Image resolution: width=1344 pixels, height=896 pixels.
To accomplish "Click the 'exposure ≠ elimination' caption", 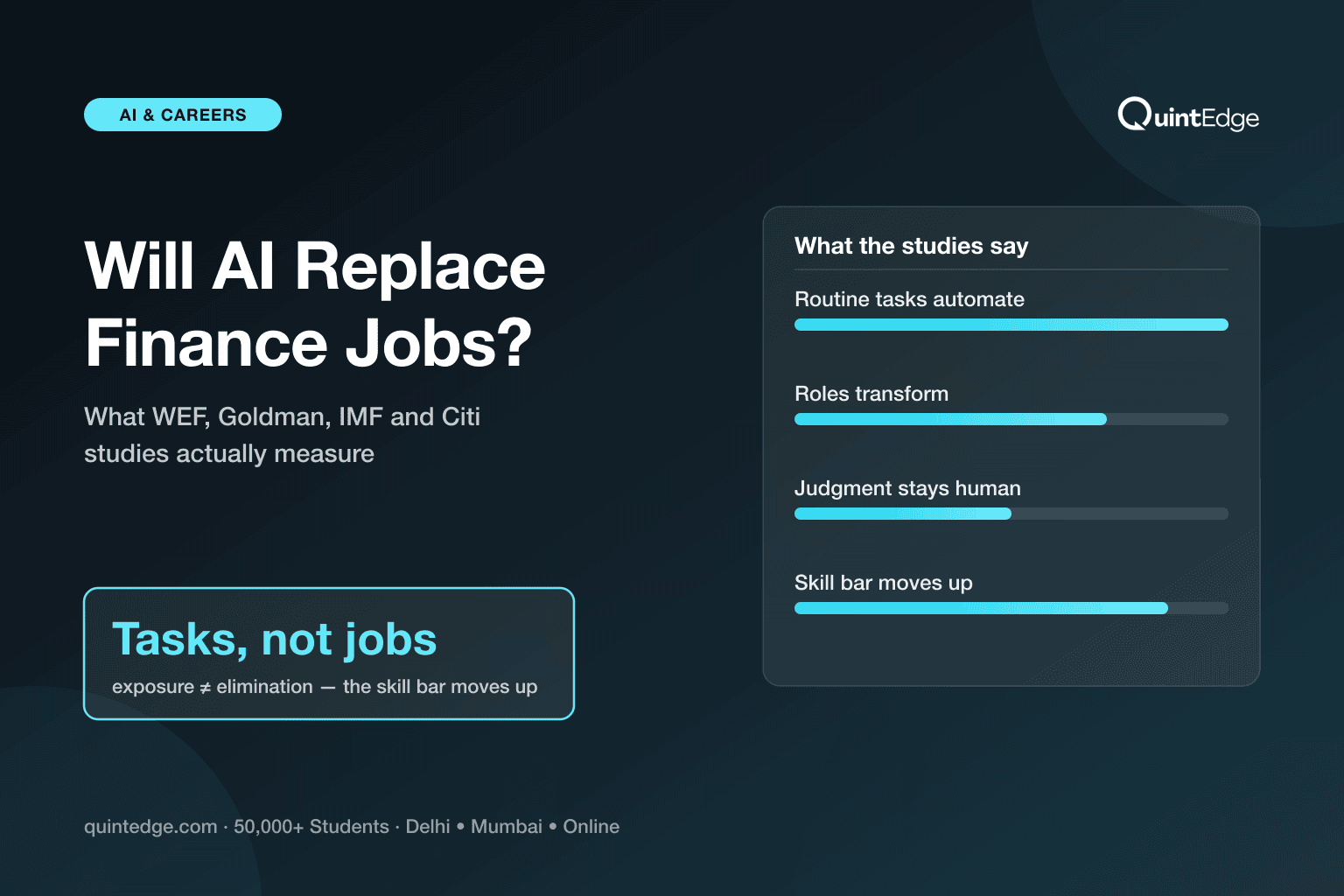I will click(x=325, y=687).
